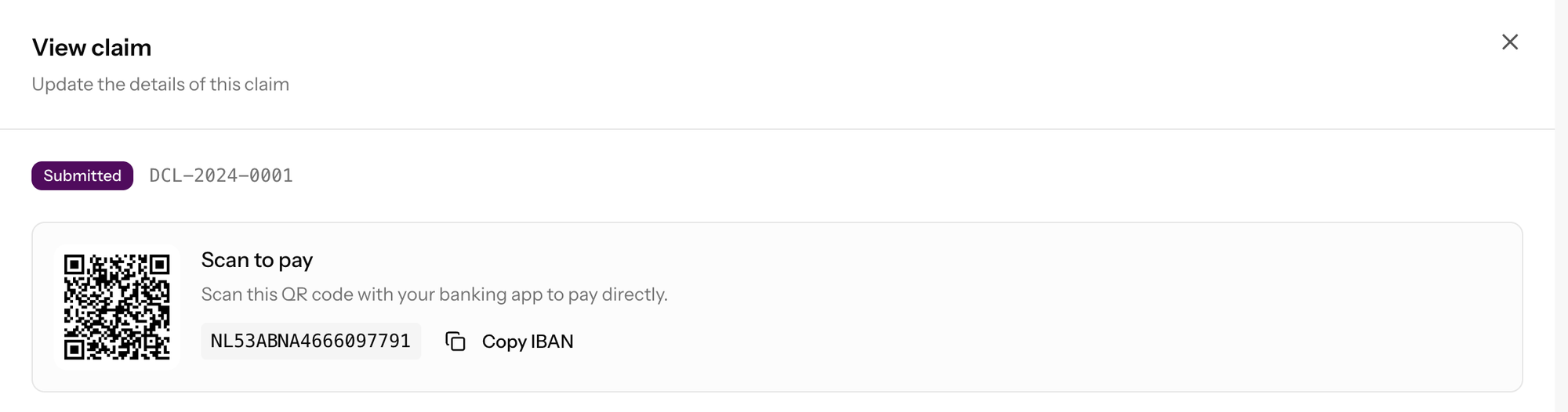Click the View claim heading
Screen dimensions: 1568x412
click(x=92, y=48)
